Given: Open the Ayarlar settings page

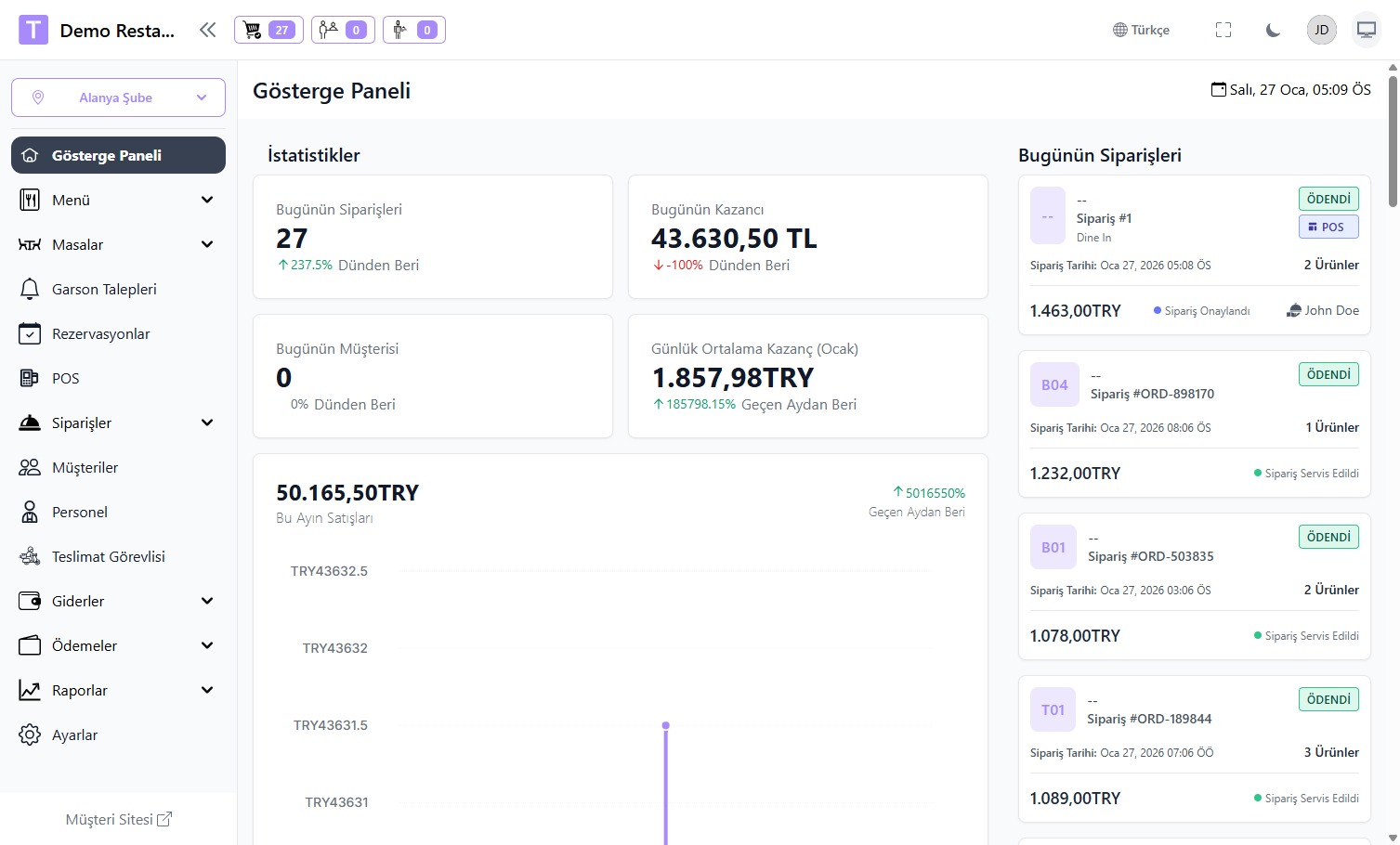Looking at the screenshot, I should (x=74, y=734).
